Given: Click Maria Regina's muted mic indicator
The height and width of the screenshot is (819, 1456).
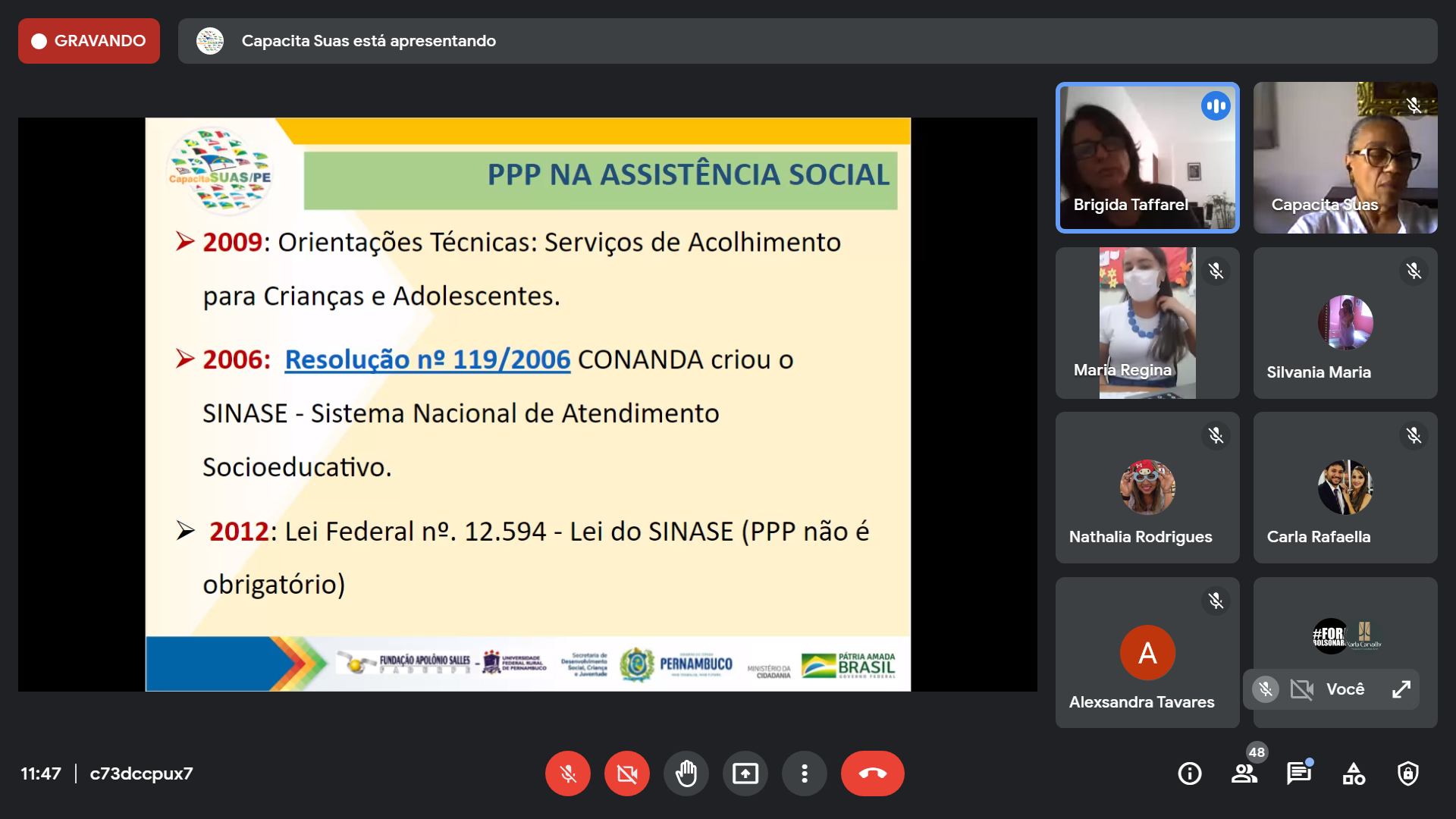Looking at the screenshot, I should click(1216, 271).
